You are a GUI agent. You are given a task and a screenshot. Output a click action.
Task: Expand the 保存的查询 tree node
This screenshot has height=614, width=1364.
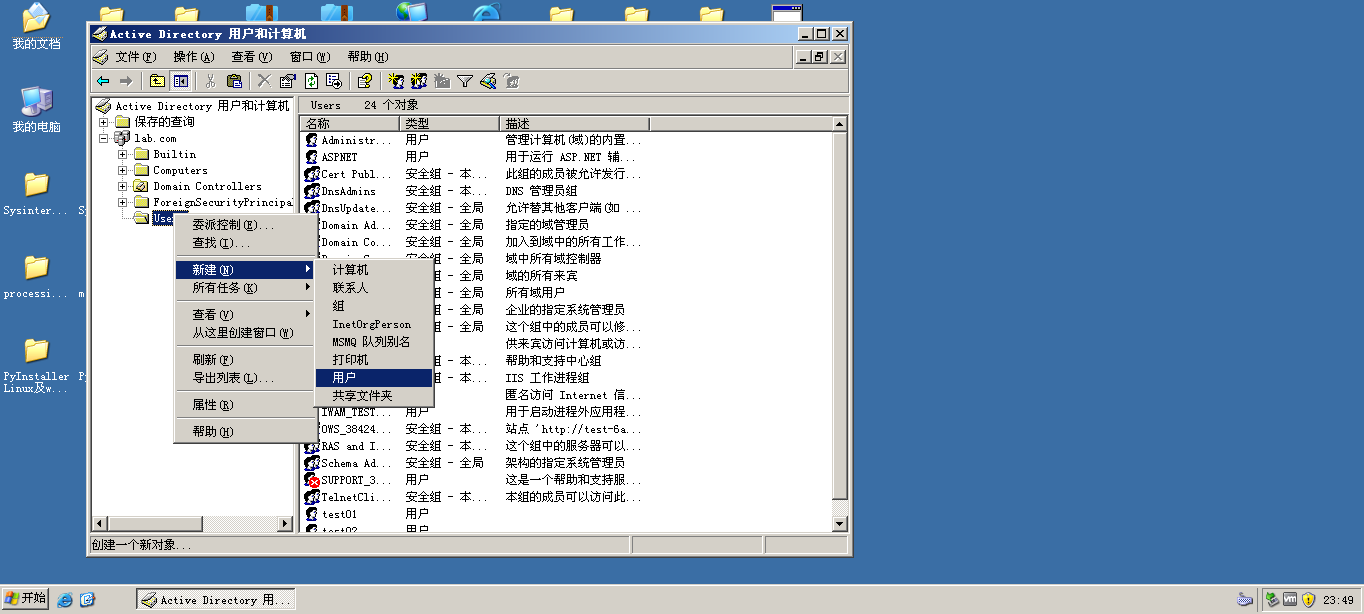click(103, 122)
